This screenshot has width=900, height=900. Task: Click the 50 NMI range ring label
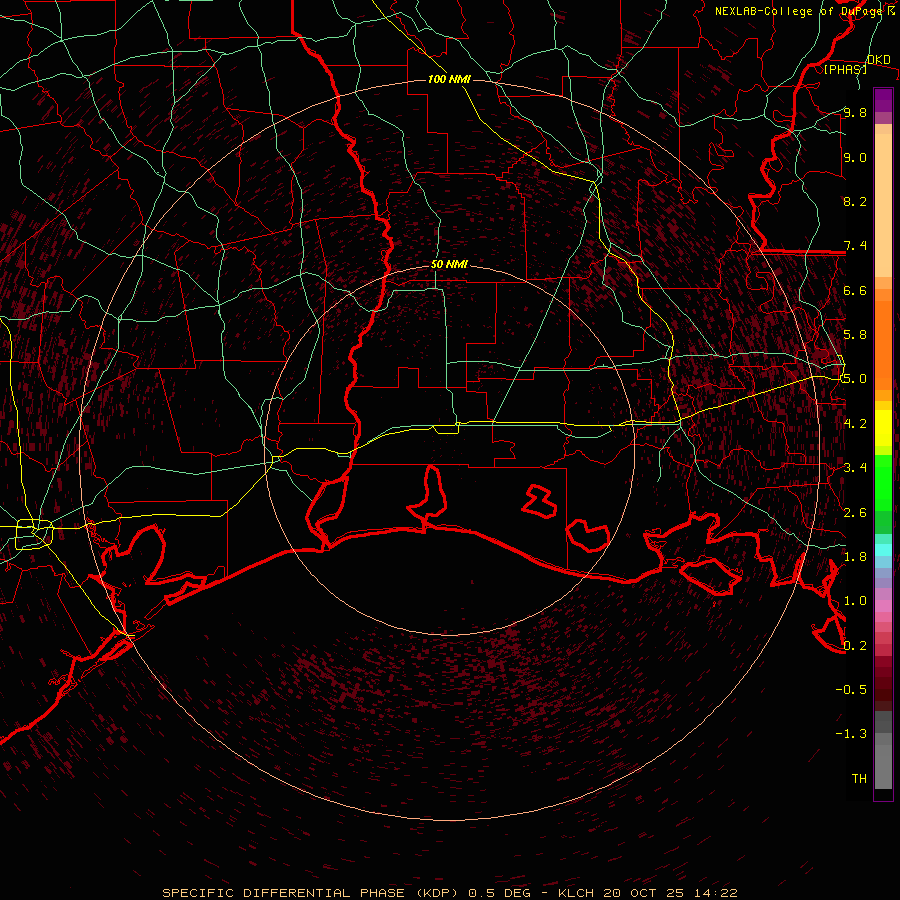[449, 265]
